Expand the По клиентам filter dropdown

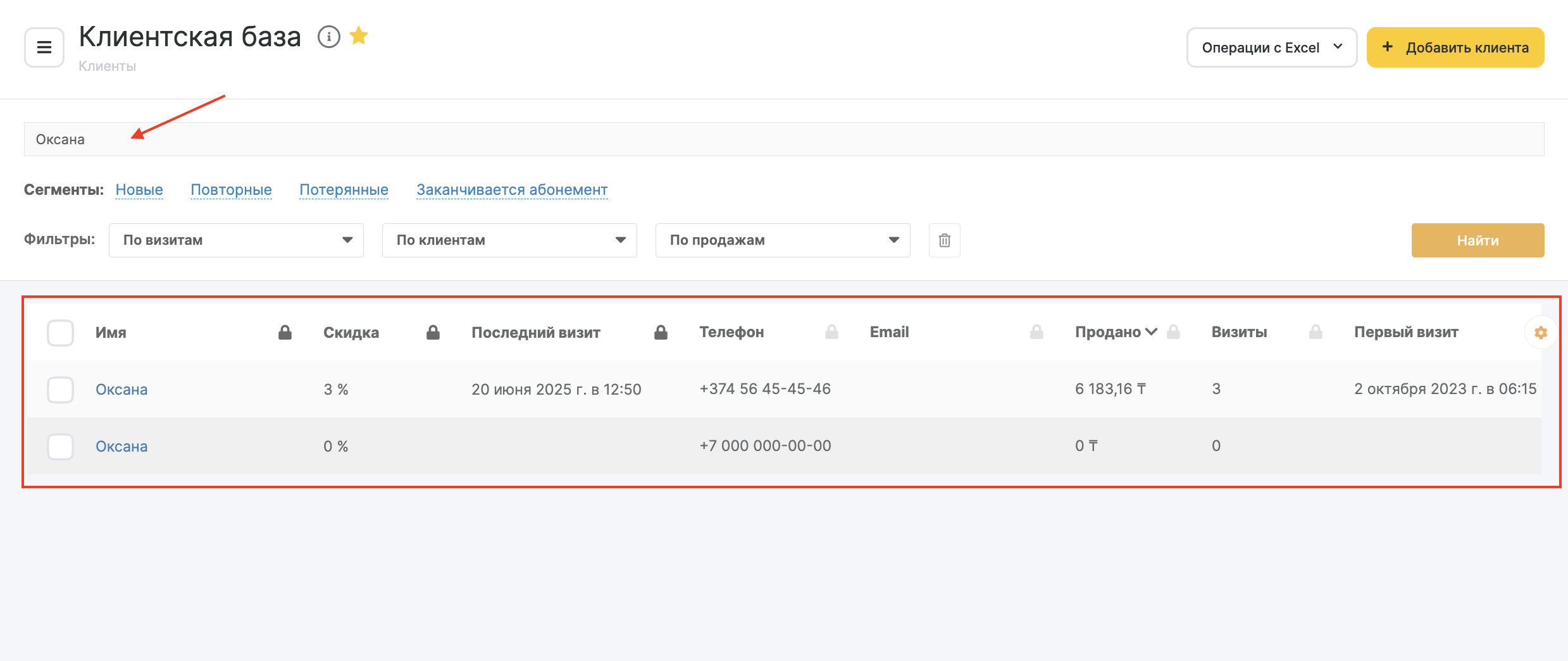(x=509, y=240)
